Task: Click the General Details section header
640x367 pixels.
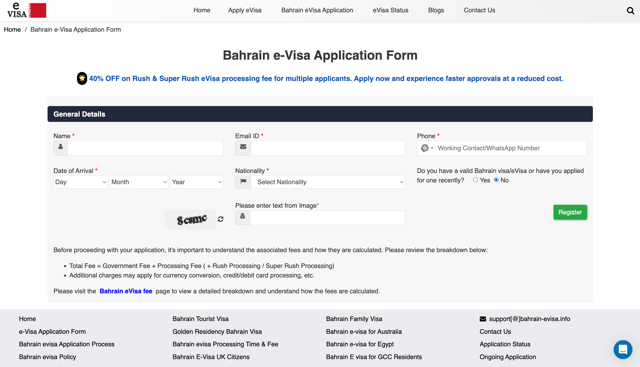Action: pos(320,114)
